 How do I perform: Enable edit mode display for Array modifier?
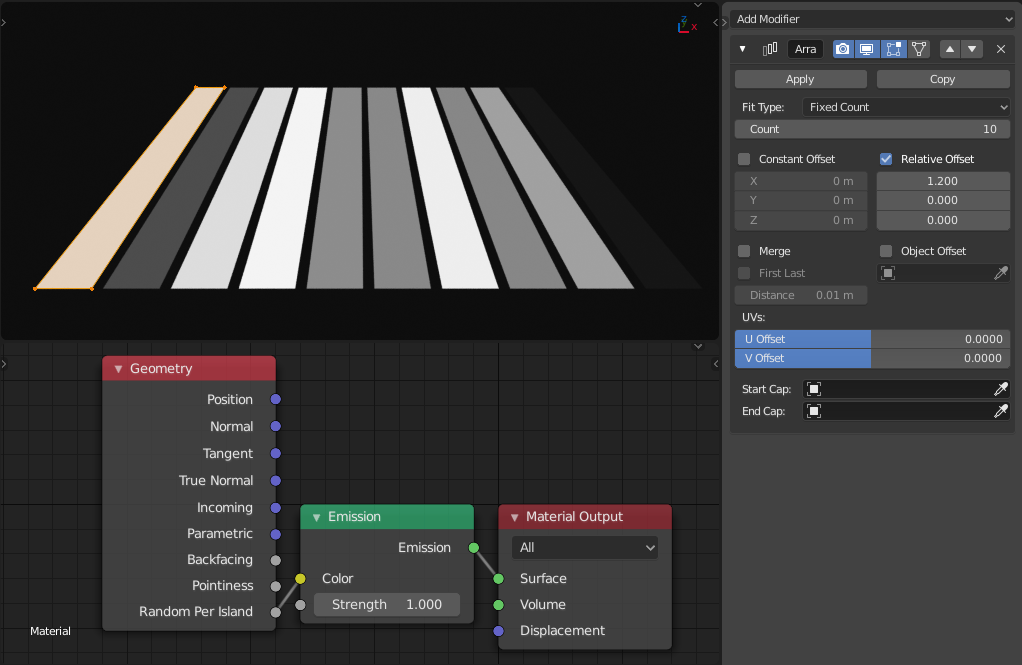click(893, 48)
